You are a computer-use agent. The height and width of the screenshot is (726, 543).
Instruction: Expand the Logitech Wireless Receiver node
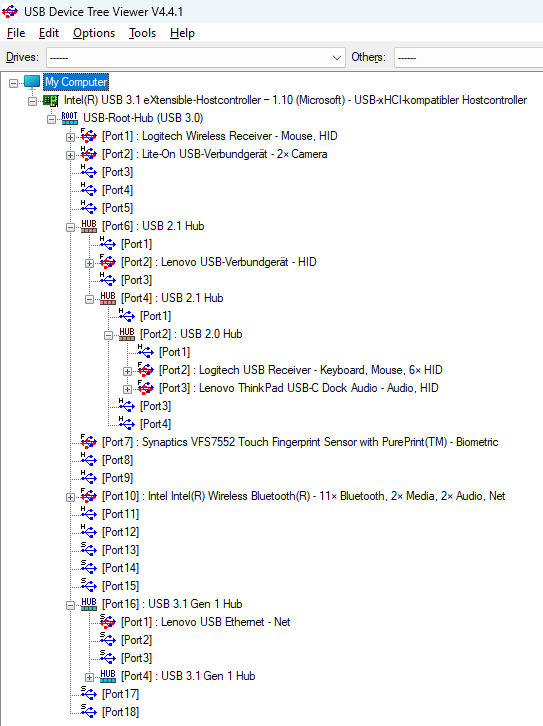(x=70, y=138)
